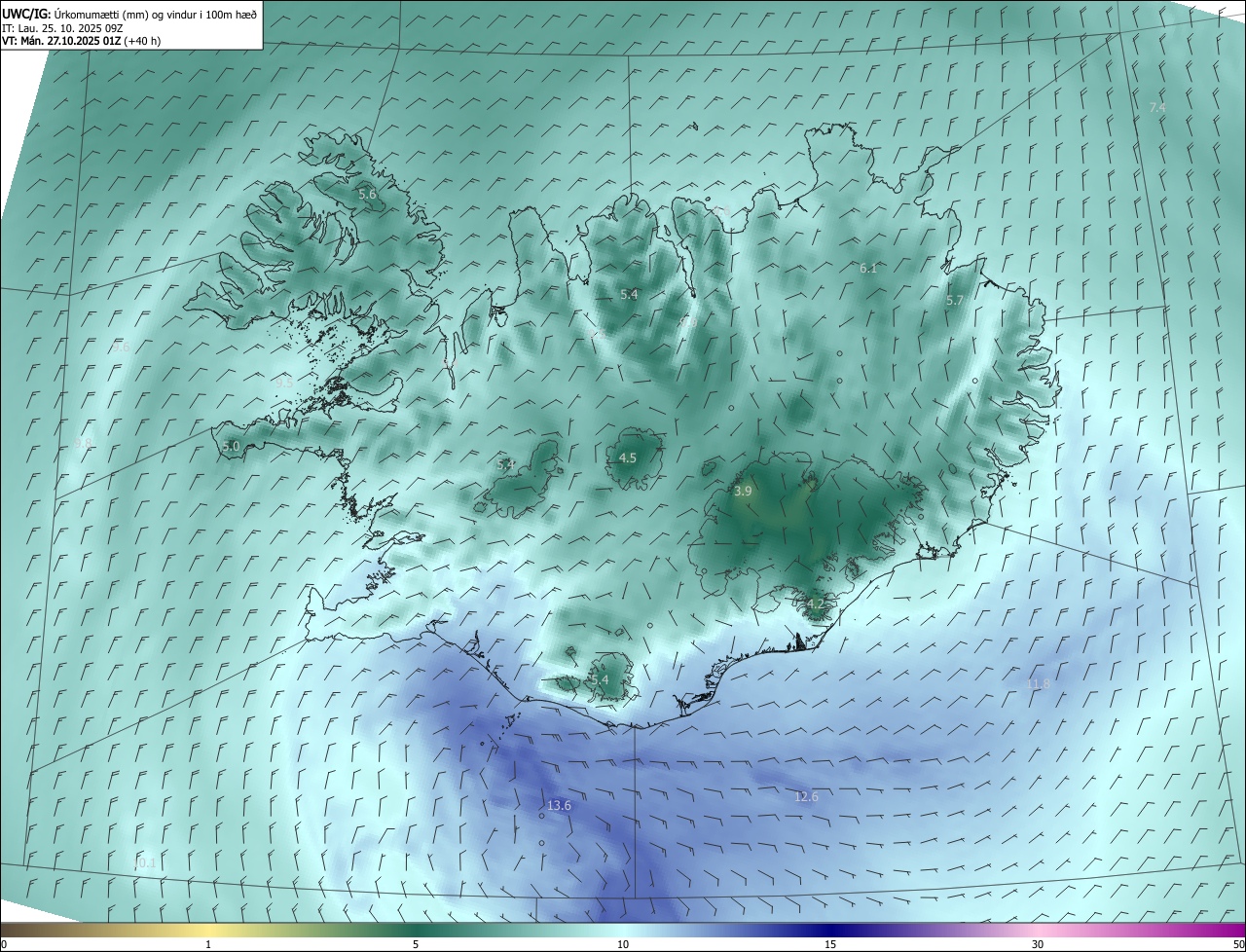The height and width of the screenshot is (952, 1246).
Task: Click the brown start of the color scale
Action: (x=12, y=930)
